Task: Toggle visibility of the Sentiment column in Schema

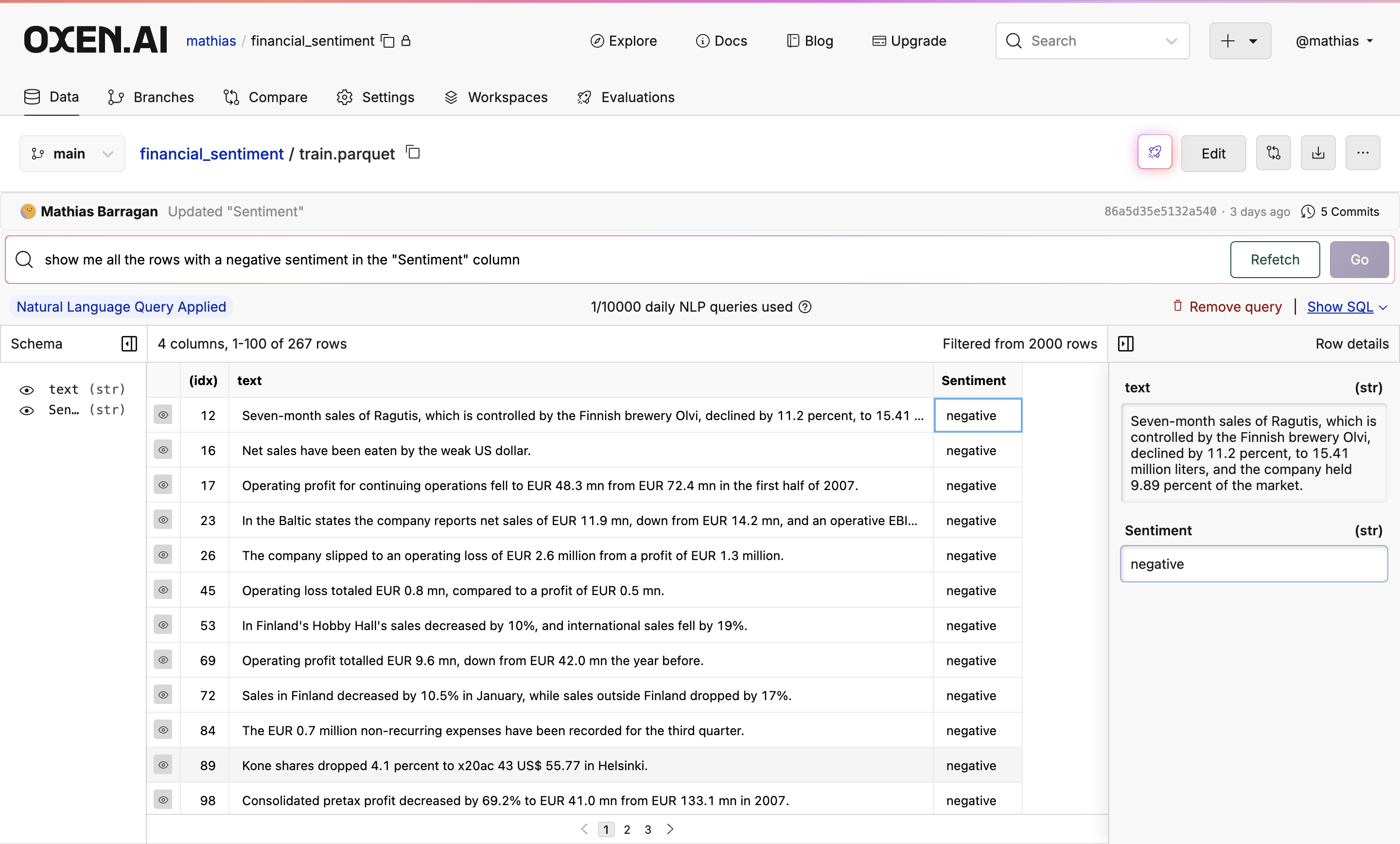Action: pos(27,410)
